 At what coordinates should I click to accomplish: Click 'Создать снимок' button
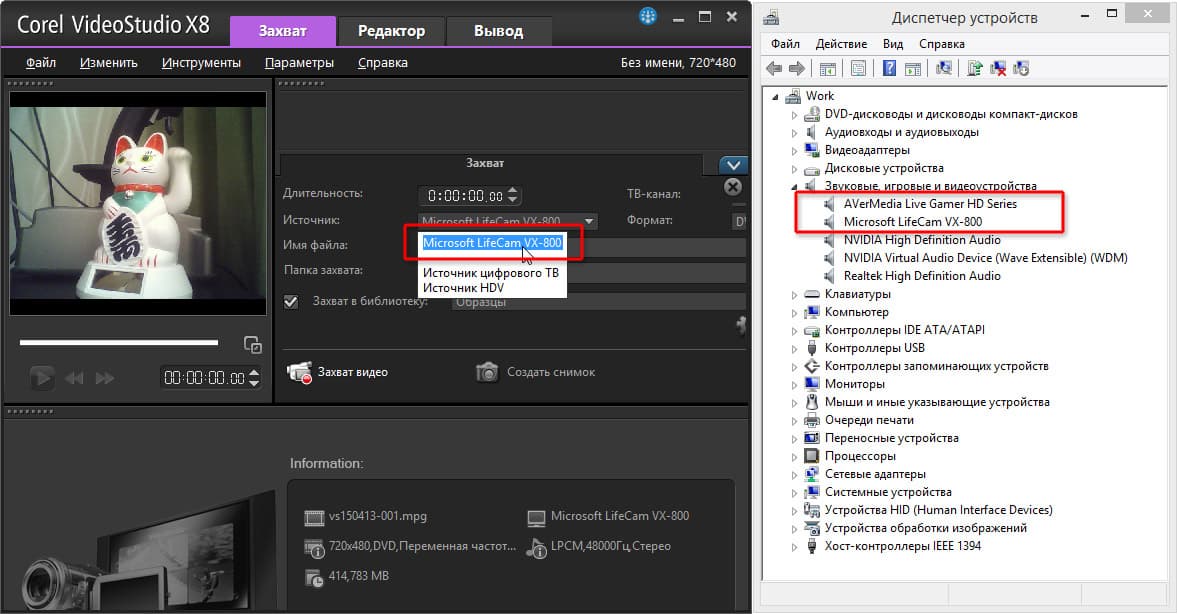536,372
